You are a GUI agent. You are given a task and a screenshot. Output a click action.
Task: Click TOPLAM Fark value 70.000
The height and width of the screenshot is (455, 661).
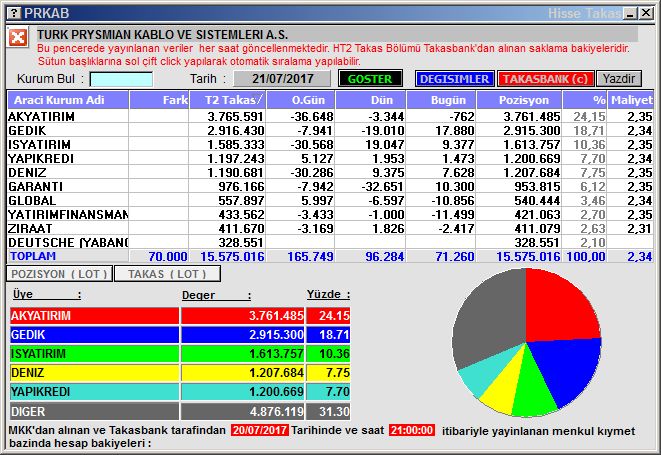[x=168, y=256]
